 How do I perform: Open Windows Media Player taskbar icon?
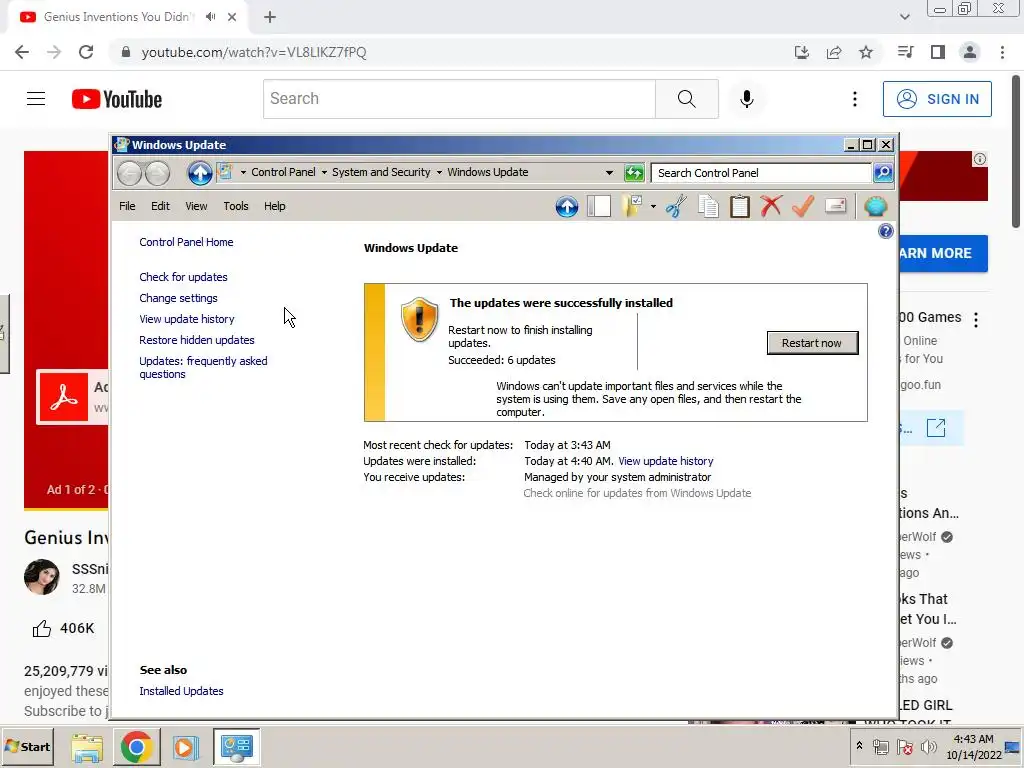(186, 748)
